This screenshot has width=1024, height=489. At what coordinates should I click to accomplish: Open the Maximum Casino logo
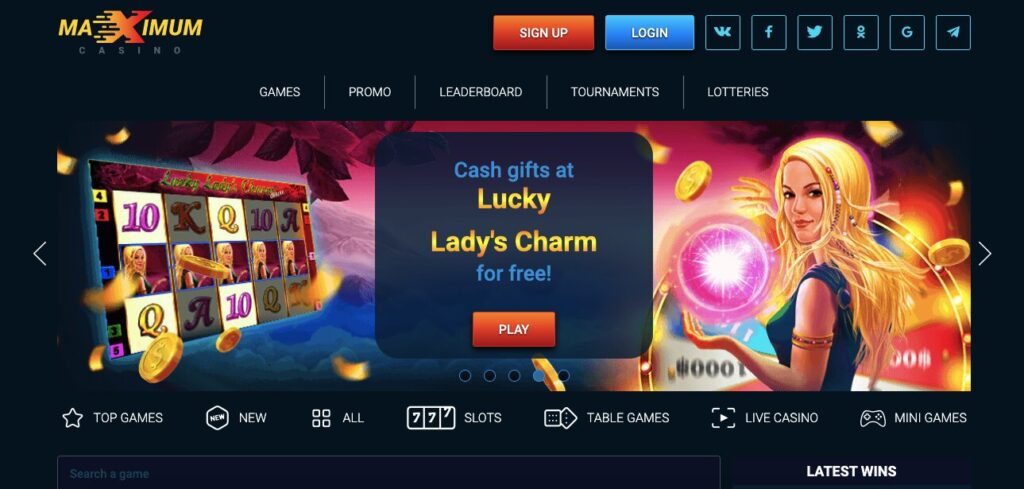point(131,32)
